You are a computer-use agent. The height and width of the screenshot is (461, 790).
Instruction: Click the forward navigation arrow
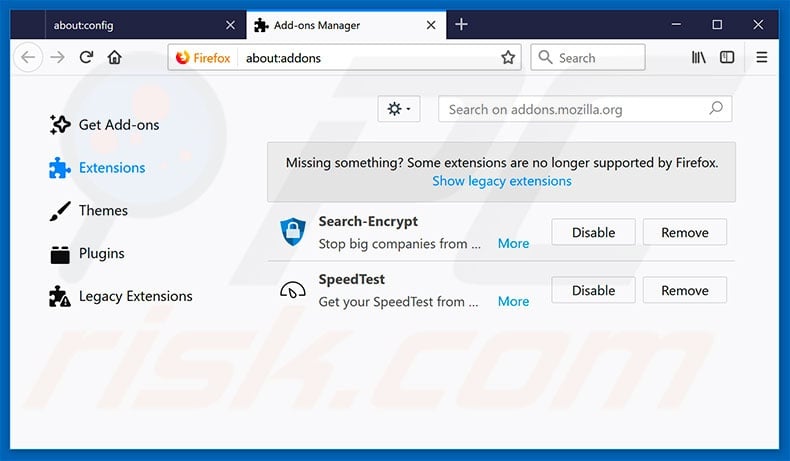point(57,57)
